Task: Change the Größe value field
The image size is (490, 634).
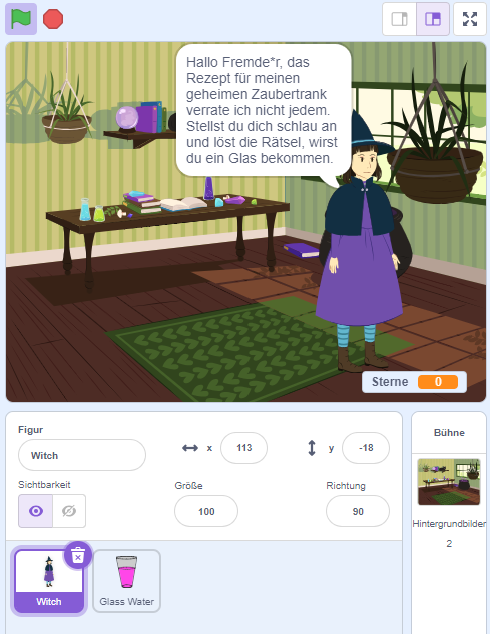Action: (206, 511)
